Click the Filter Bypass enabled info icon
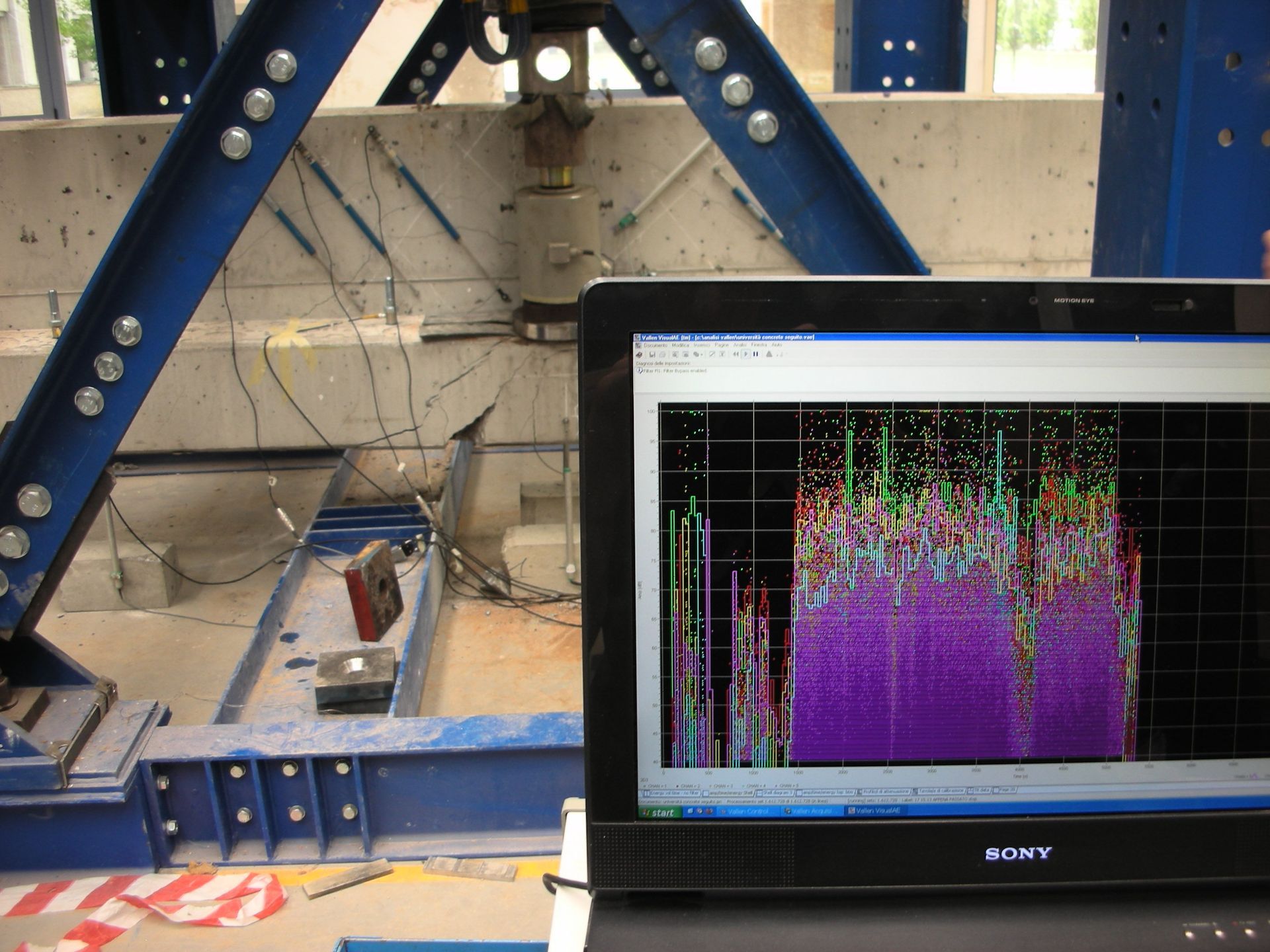Screen dimensions: 1270x952 (641, 370)
